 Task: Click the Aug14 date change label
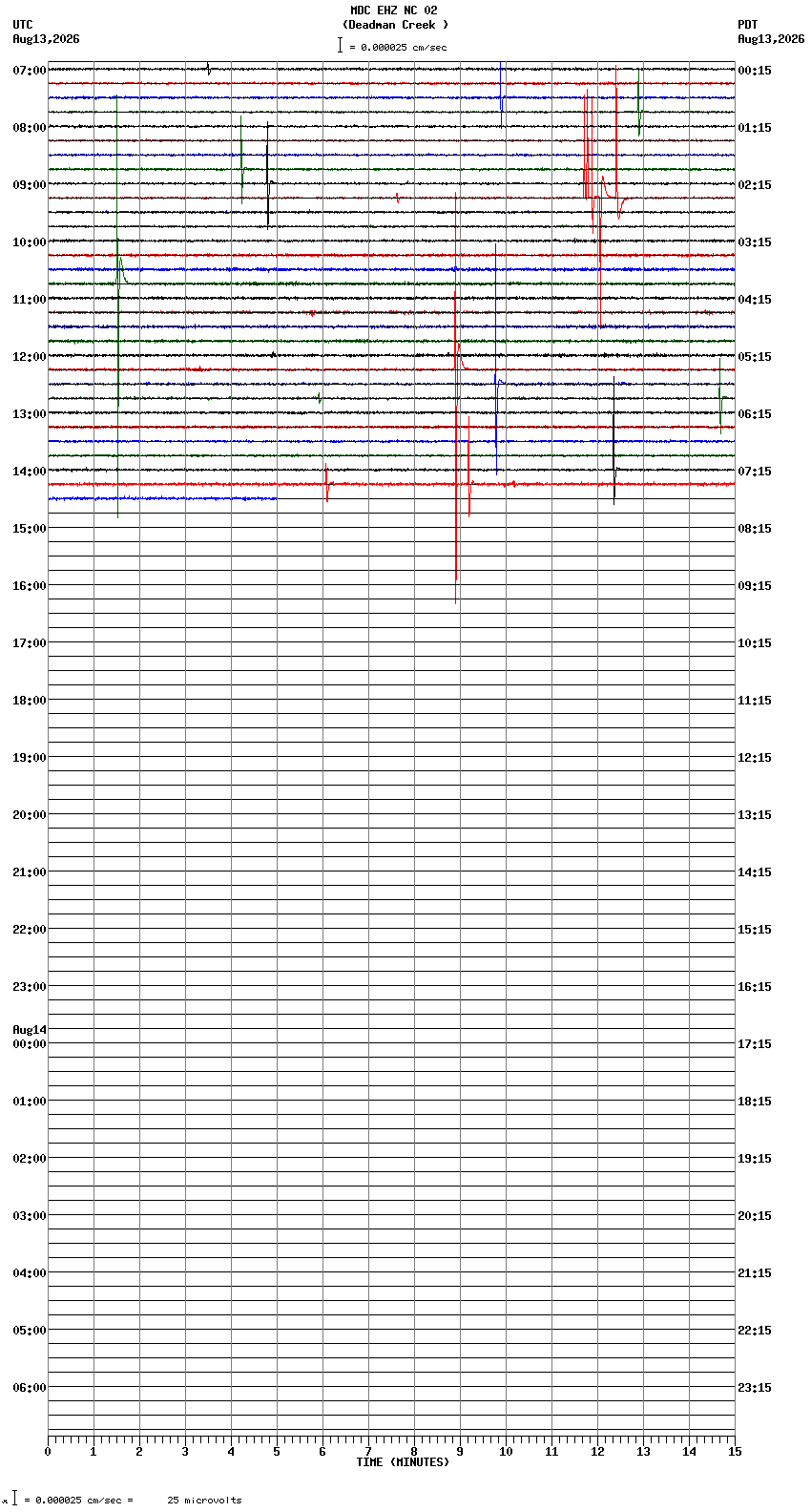pos(30,1030)
